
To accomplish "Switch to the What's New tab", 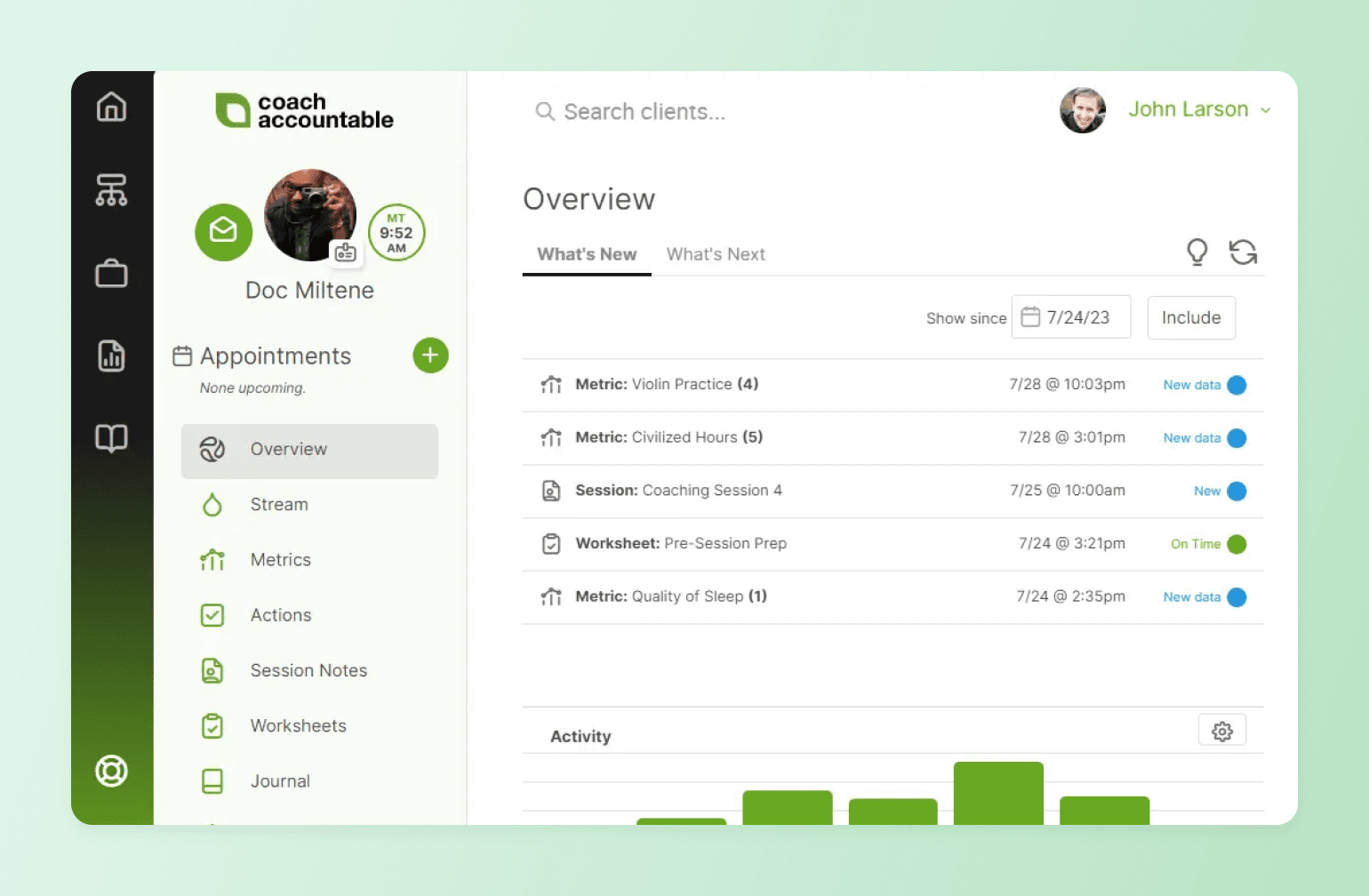I will coord(587,254).
